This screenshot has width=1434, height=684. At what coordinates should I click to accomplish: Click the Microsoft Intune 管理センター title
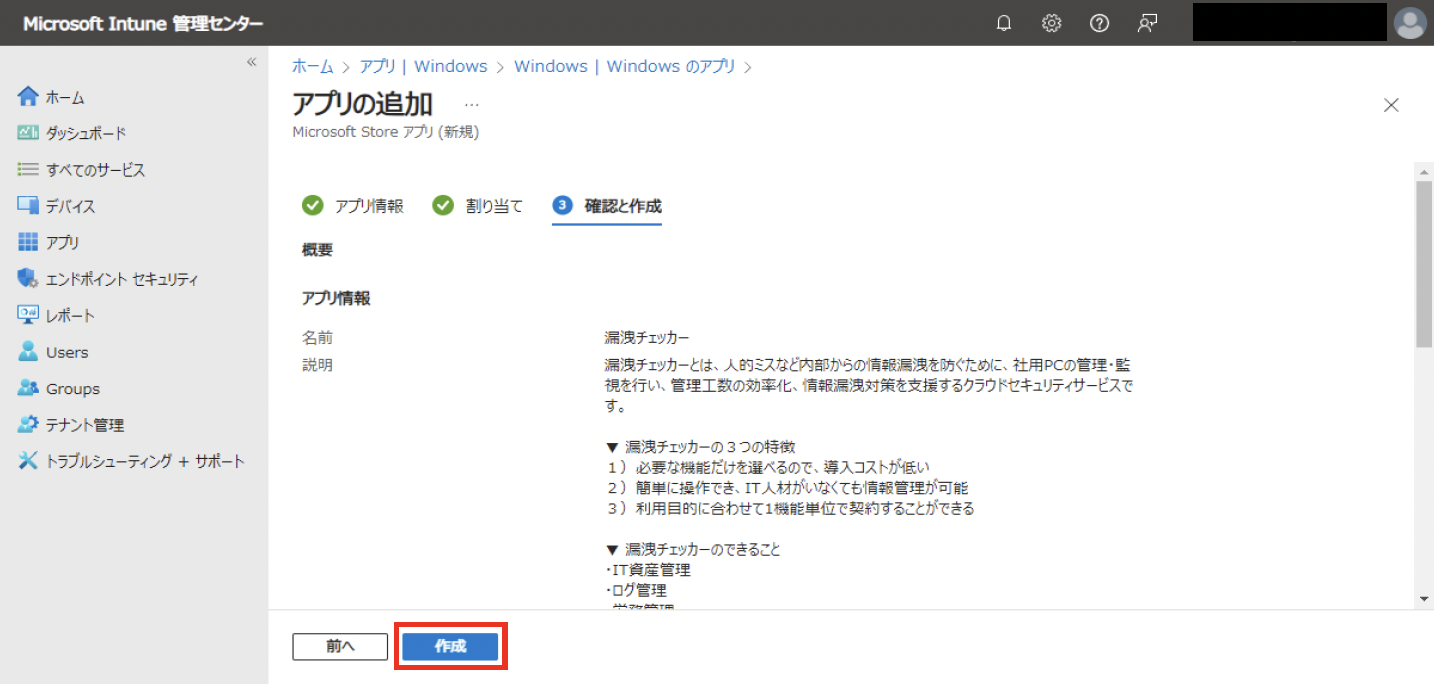click(143, 24)
